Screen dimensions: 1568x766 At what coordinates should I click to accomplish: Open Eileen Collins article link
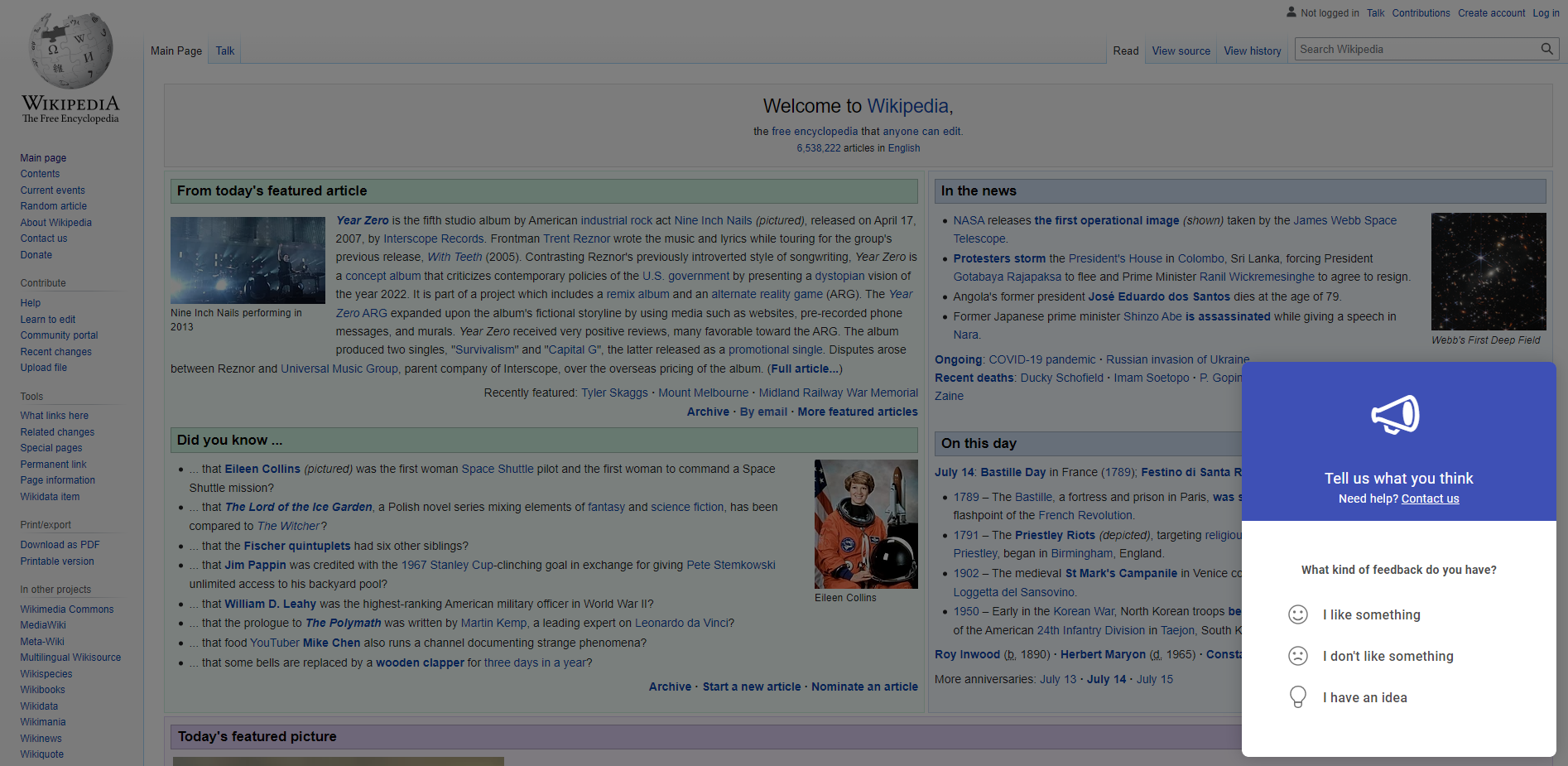(262, 469)
